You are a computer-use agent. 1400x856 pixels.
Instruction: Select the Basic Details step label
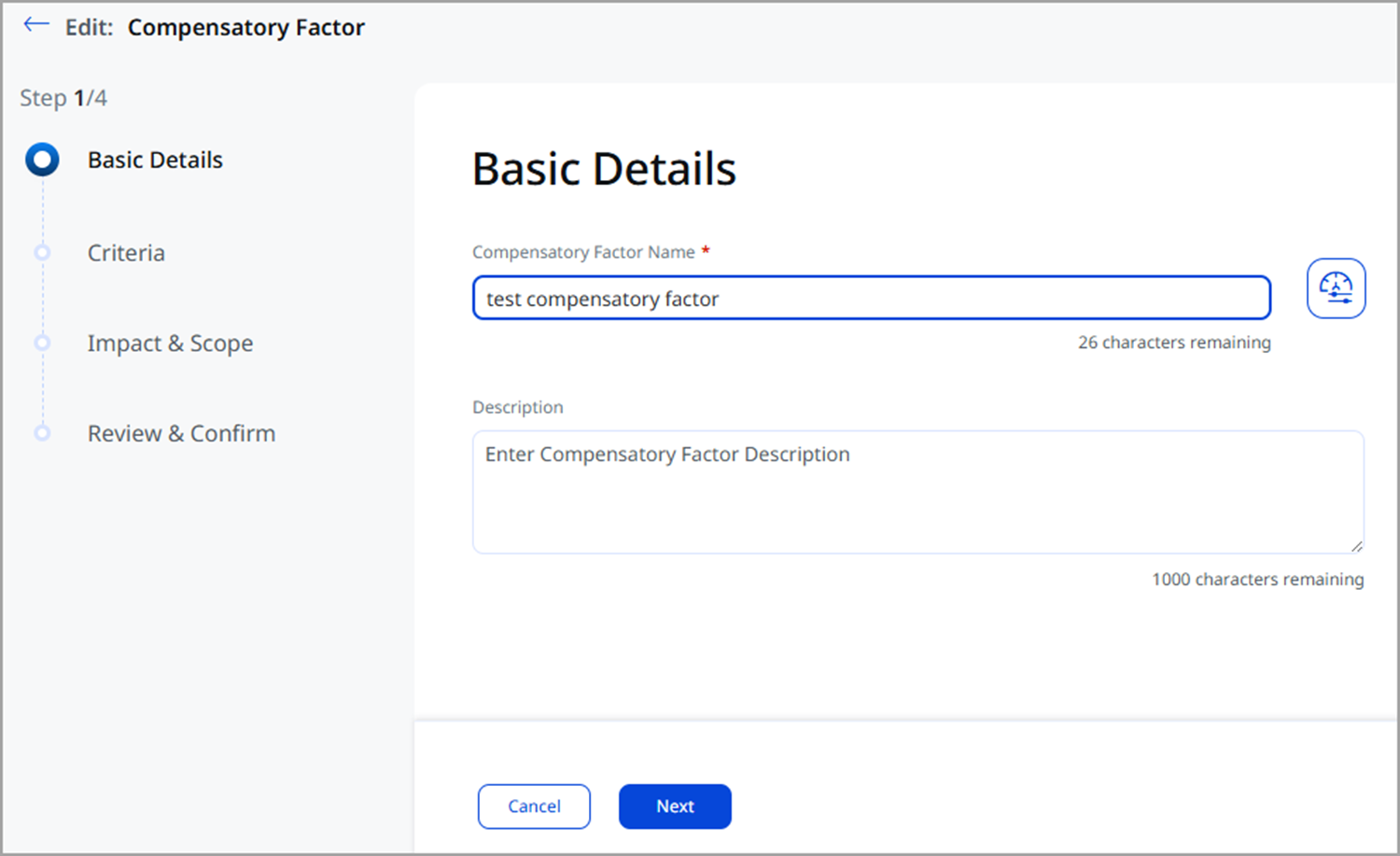point(155,160)
